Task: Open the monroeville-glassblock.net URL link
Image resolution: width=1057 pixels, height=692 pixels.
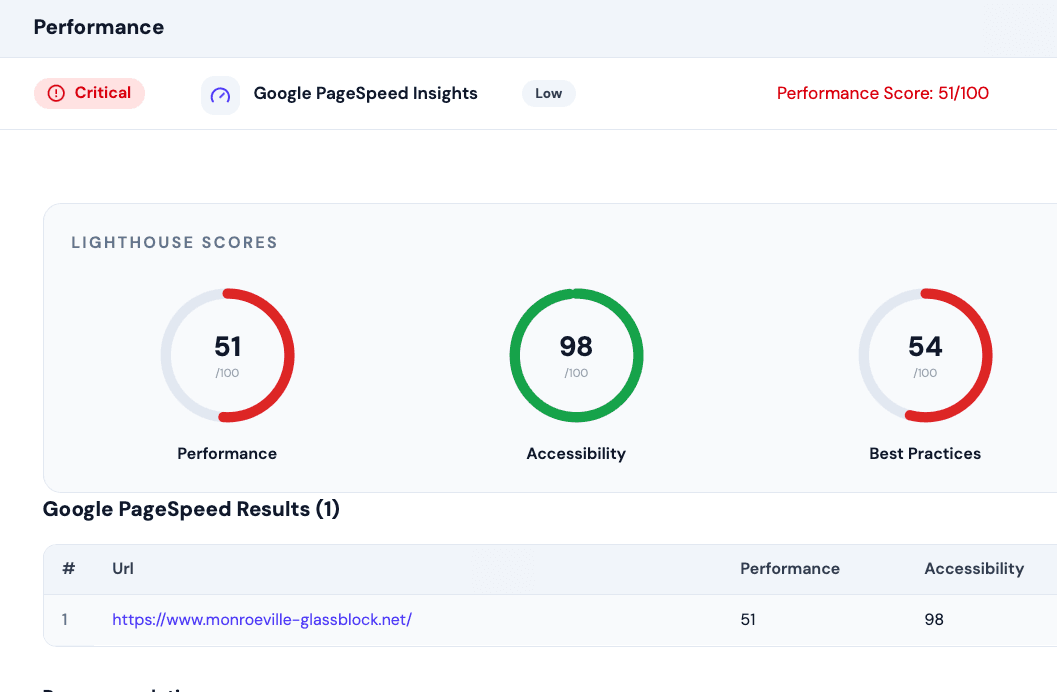Action: (x=262, y=619)
